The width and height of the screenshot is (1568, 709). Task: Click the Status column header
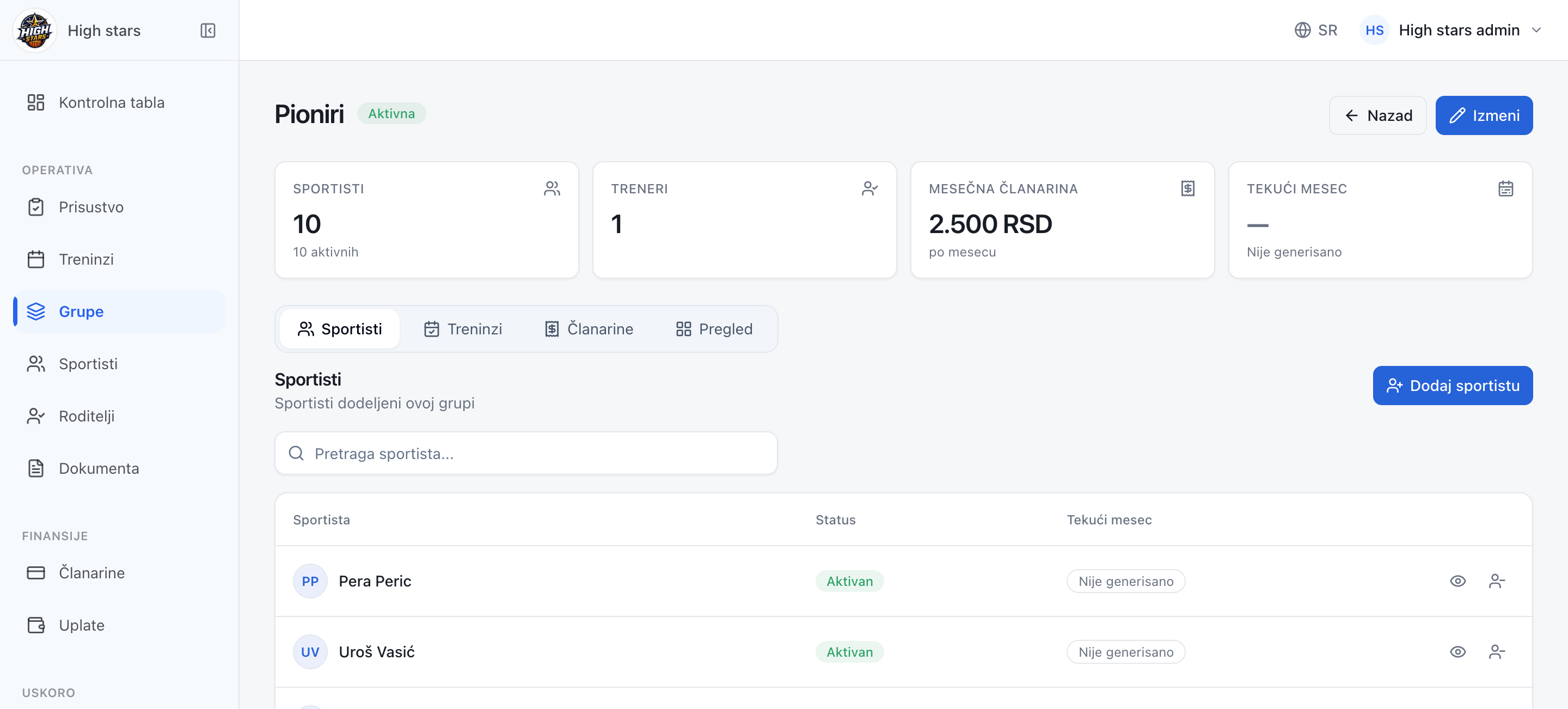835,519
